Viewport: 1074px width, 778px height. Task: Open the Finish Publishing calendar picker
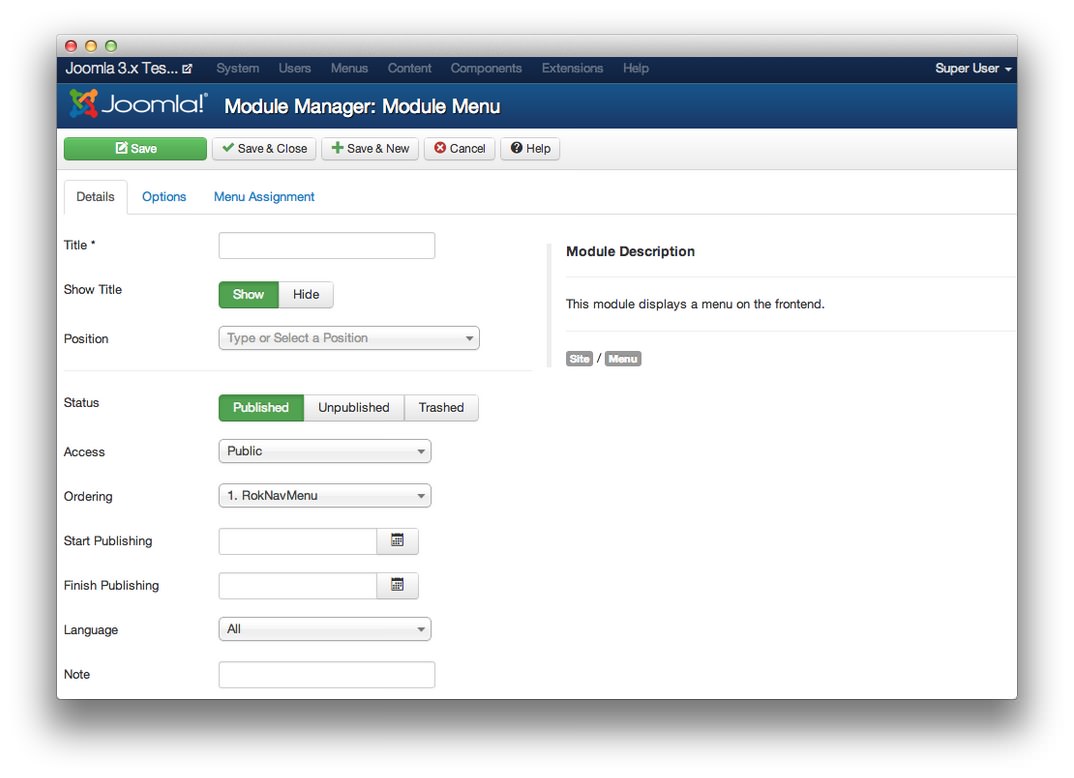click(397, 585)
